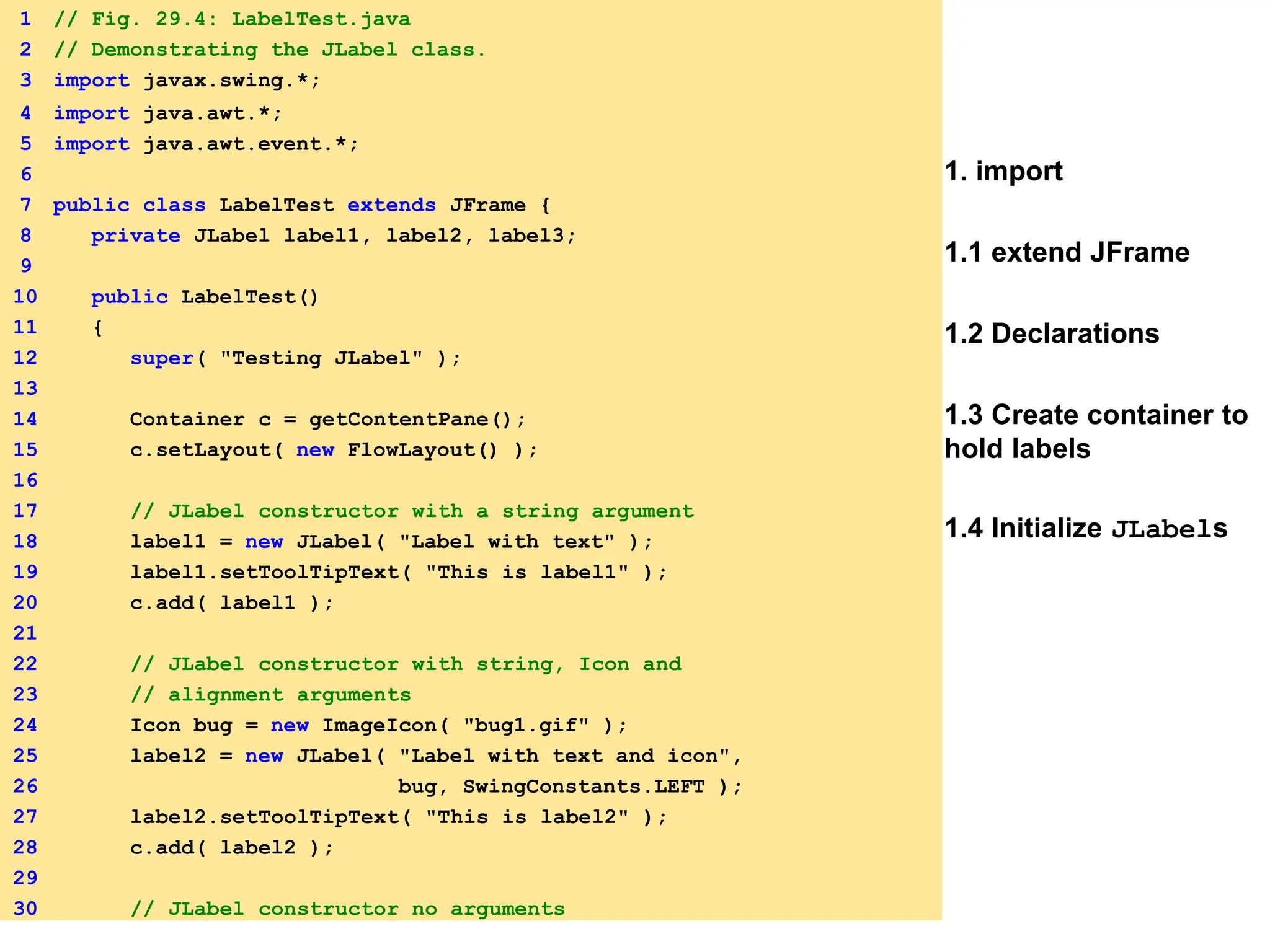Click the side note '1. import'
This screenshot has width=1270, height=952.
1003,172
